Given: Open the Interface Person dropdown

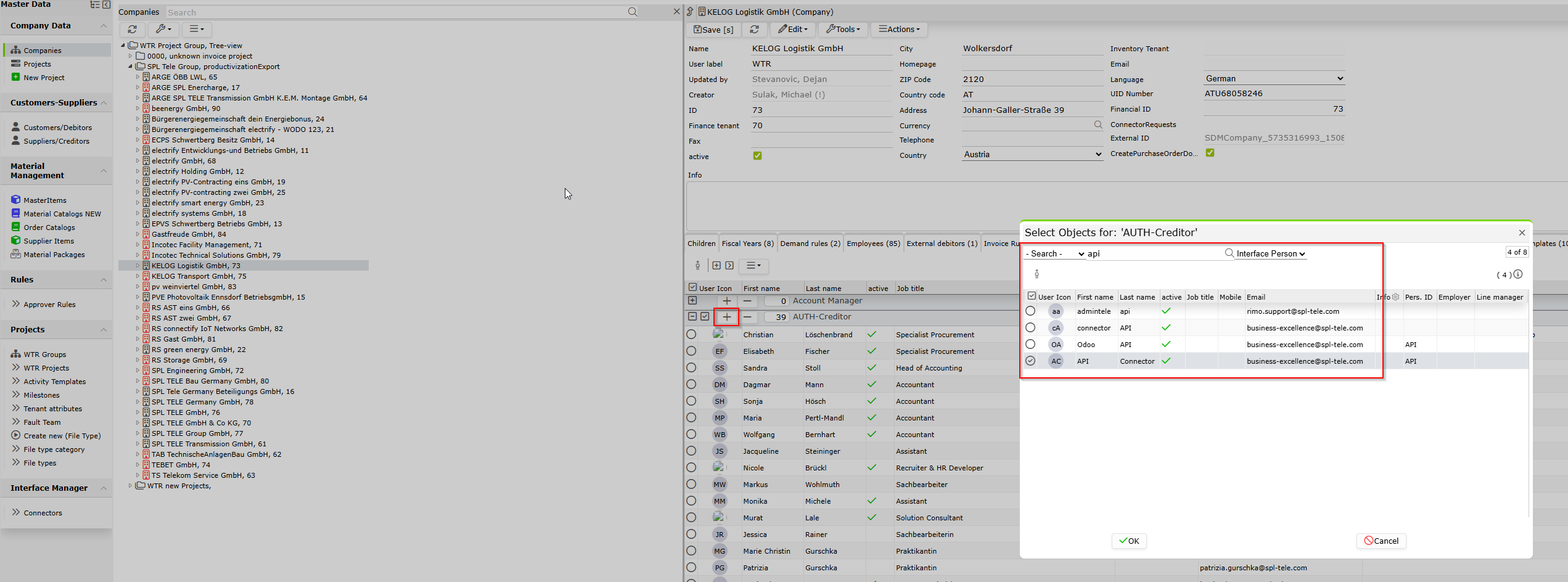Looking at the screenshot, I should (1270, 253).
